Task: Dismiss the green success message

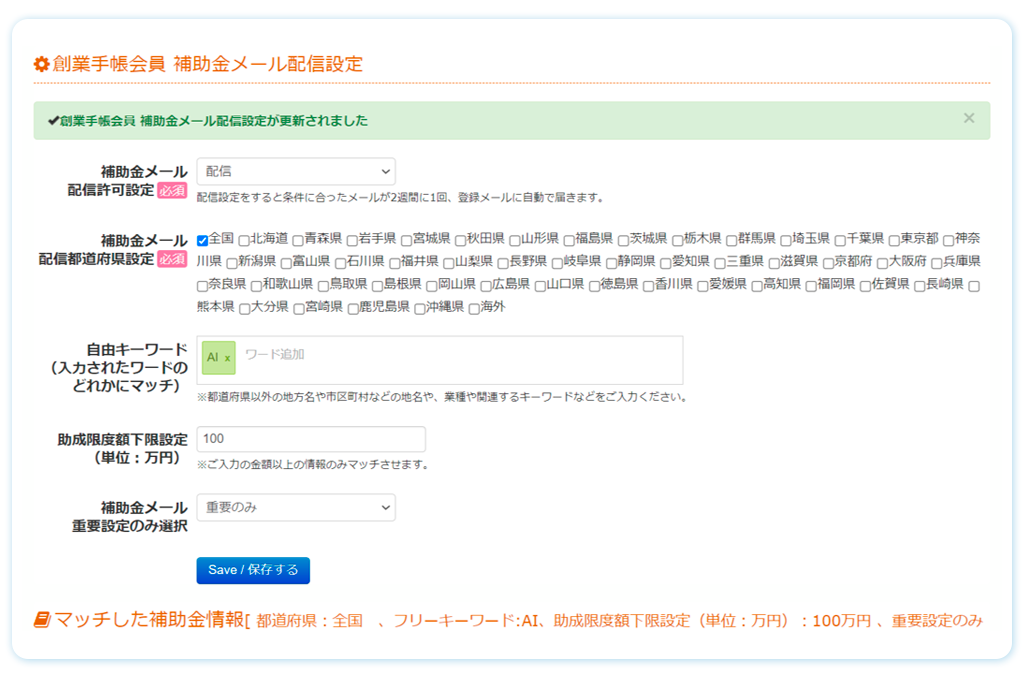Action: [968, 118]
